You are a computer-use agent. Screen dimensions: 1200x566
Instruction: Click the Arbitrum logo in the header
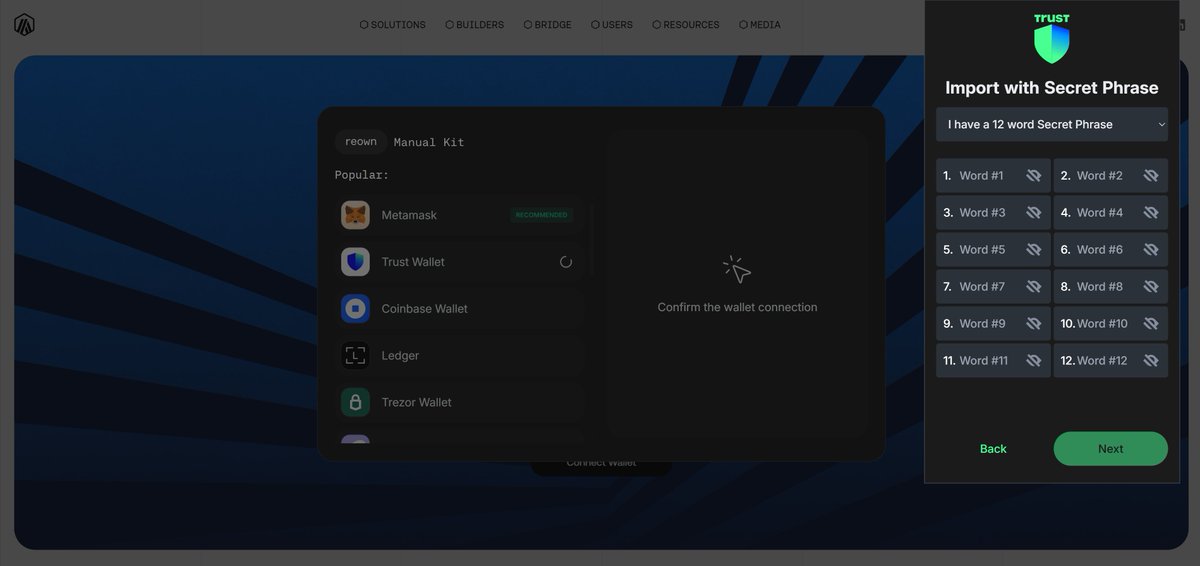[25, 24]
